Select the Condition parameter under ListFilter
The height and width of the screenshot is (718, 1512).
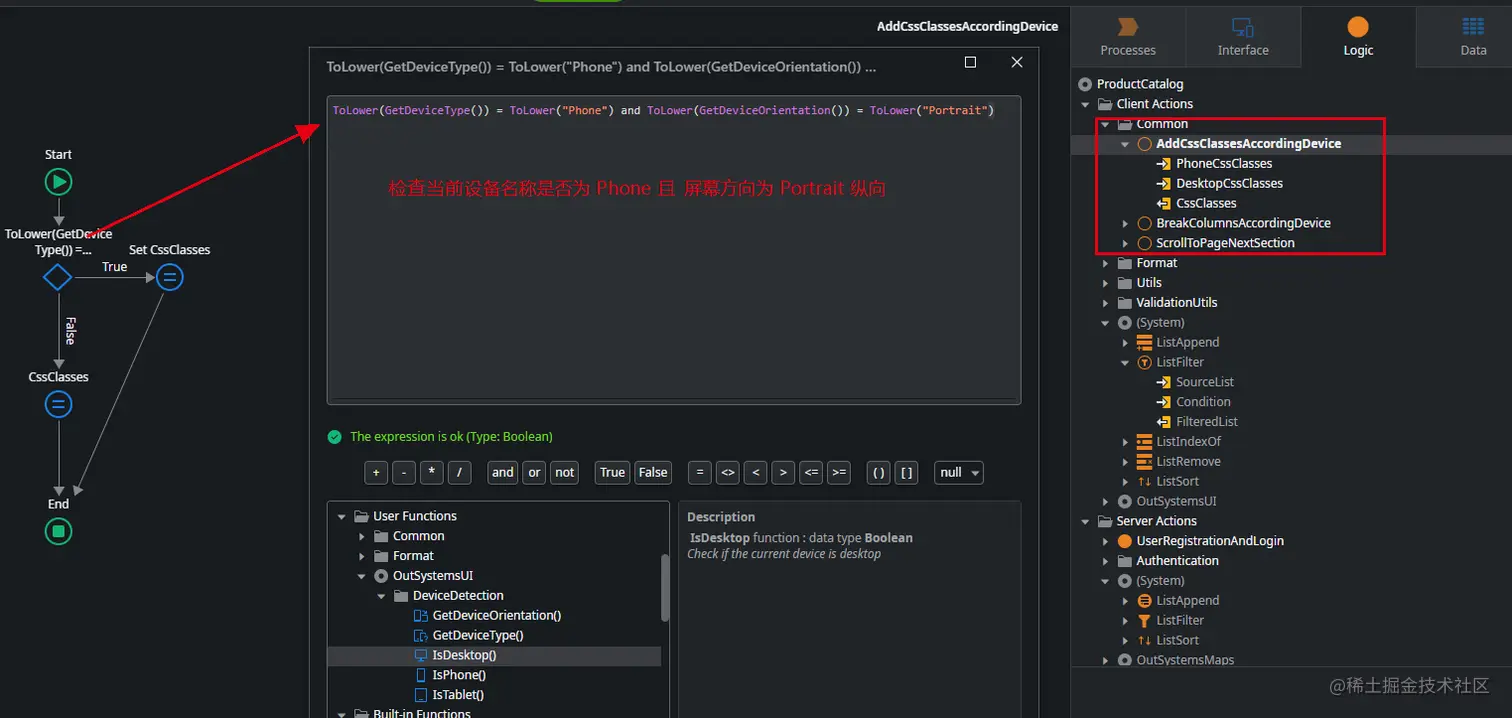pyautogui.click(x=1203, y=402)
